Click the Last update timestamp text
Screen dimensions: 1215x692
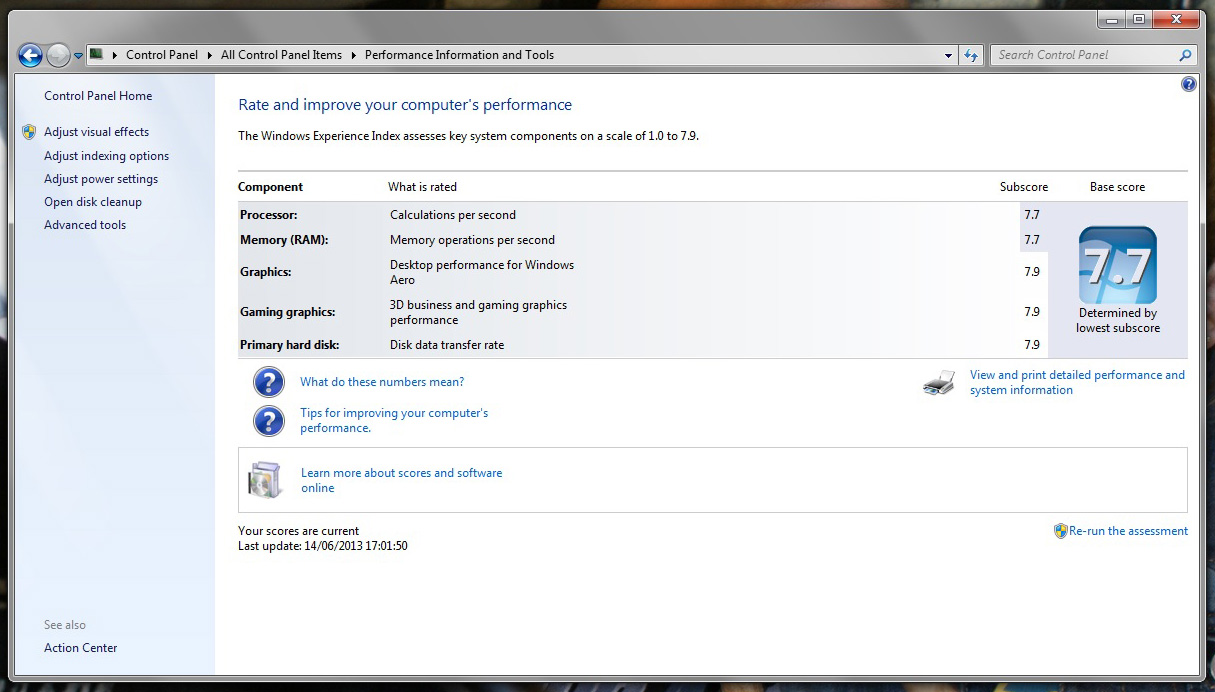(x=323, y=546)
